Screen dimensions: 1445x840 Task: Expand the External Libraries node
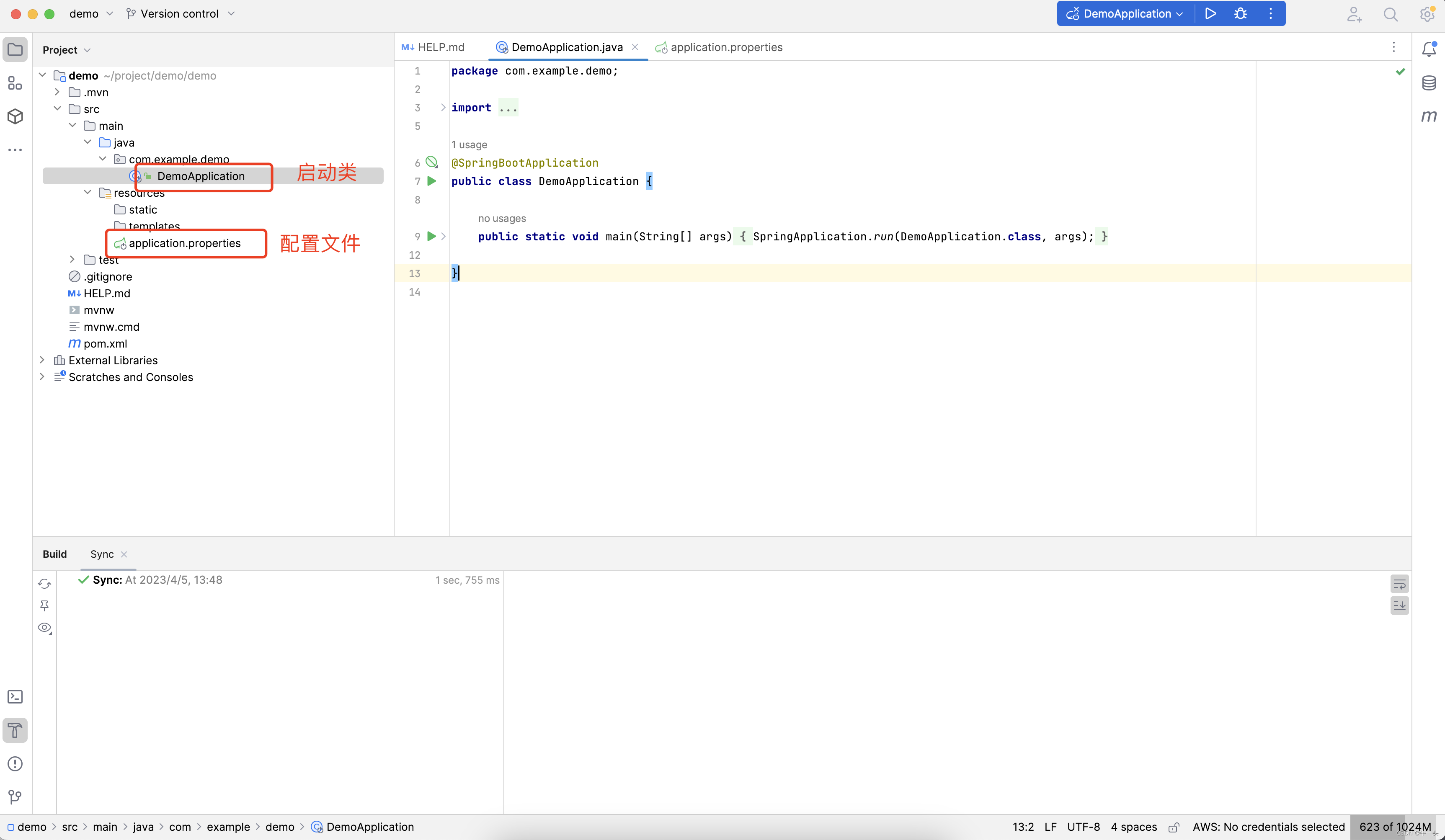pos(42,360)
